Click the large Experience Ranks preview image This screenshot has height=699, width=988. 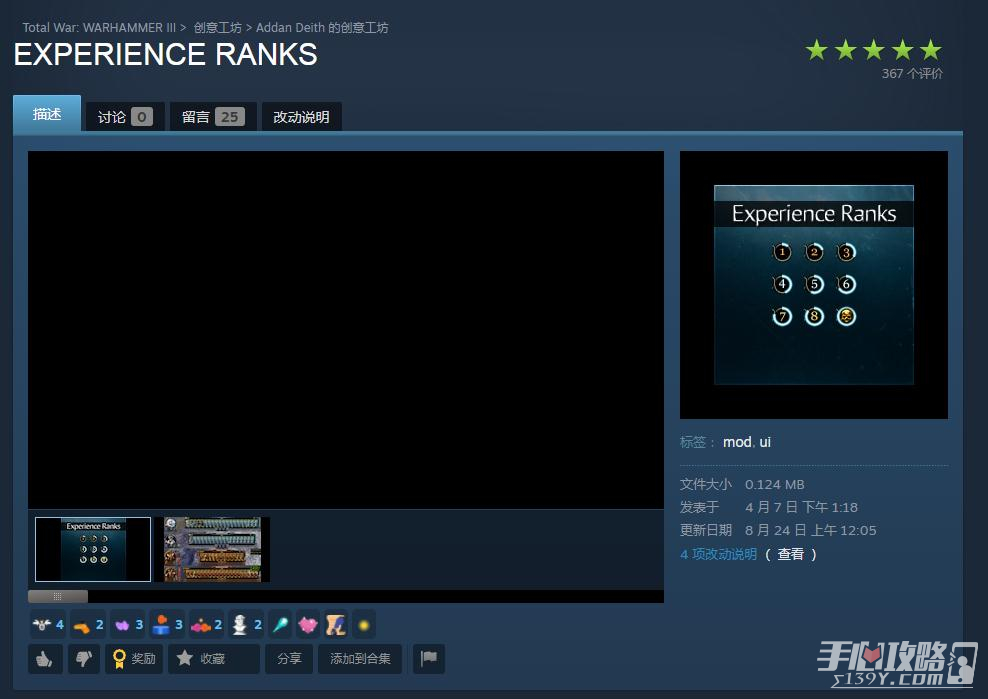point(813,284)
